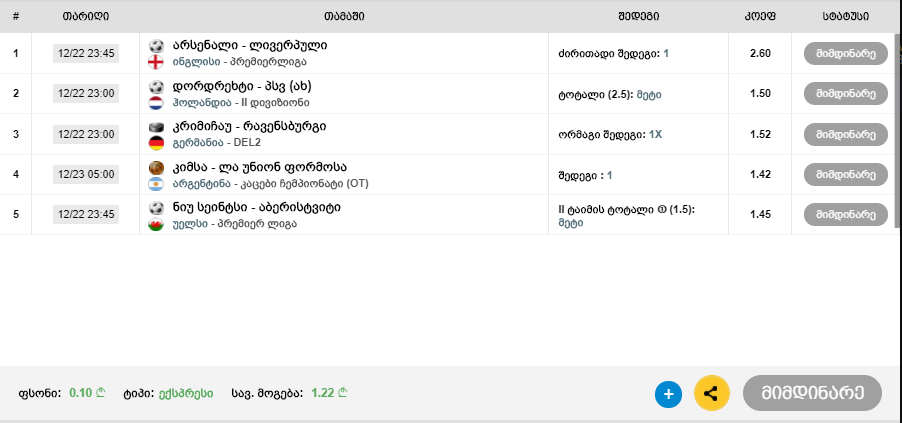This screenshot has height=423, width=902.
Task: Click Wales flag icon beside უელსი
Action: (x=156, y=224)
